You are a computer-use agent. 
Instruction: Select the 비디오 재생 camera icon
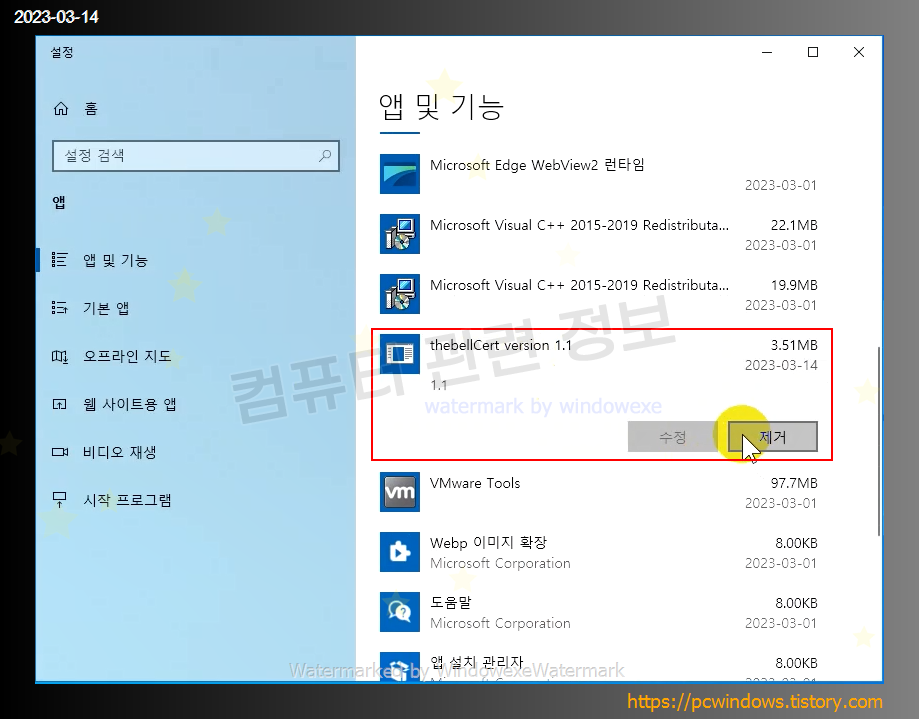[x=60, y=452]
